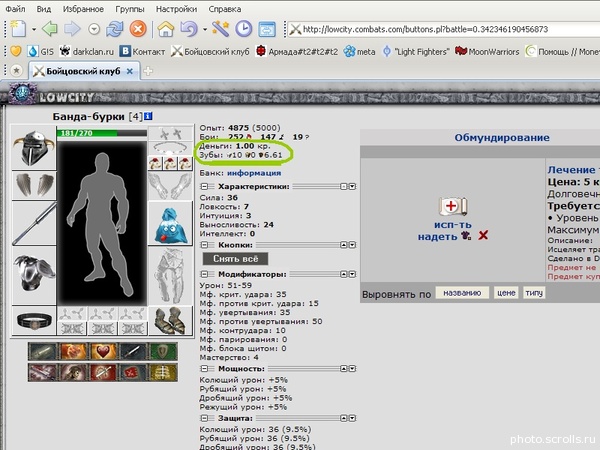Open the Undo dropdown arrow in toolbar

click(x=205, y=29)
